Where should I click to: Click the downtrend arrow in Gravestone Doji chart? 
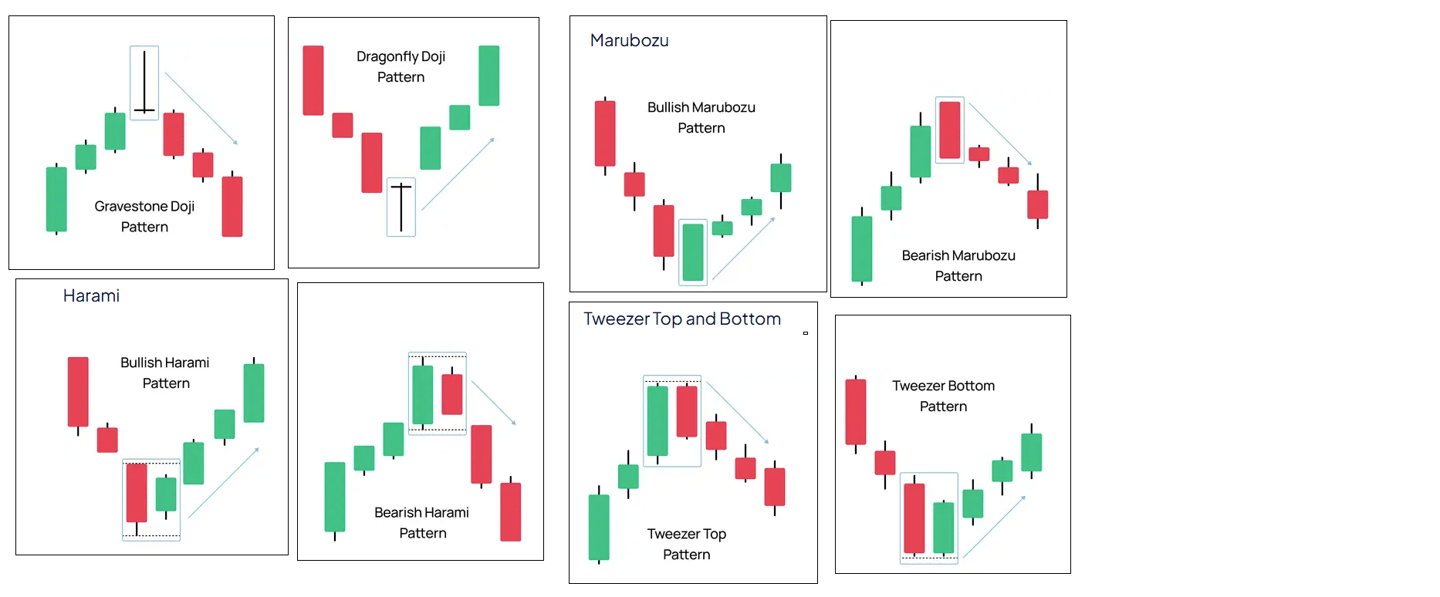pos(202,108)
